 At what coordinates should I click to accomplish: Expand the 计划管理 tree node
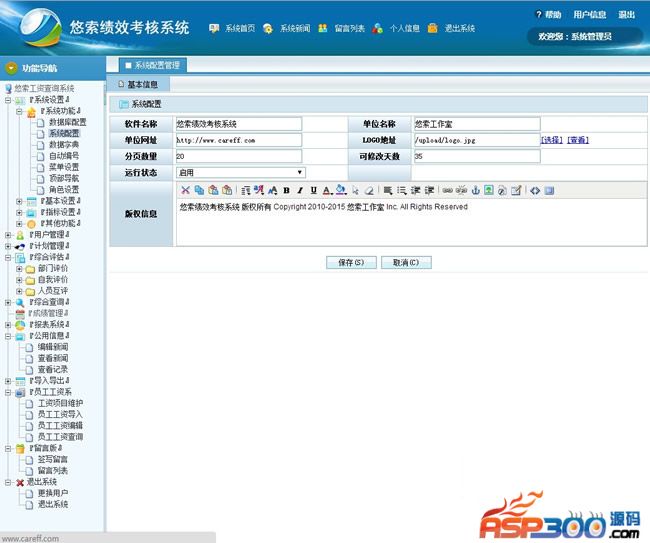coord(8,246)
